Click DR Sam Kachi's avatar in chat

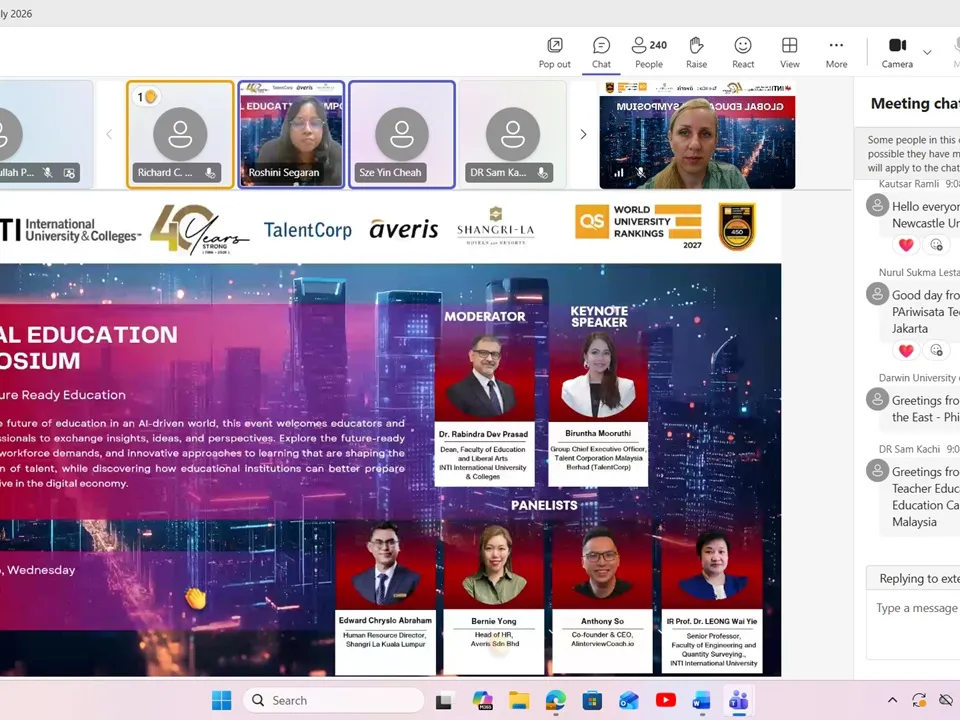coord(877,470)
